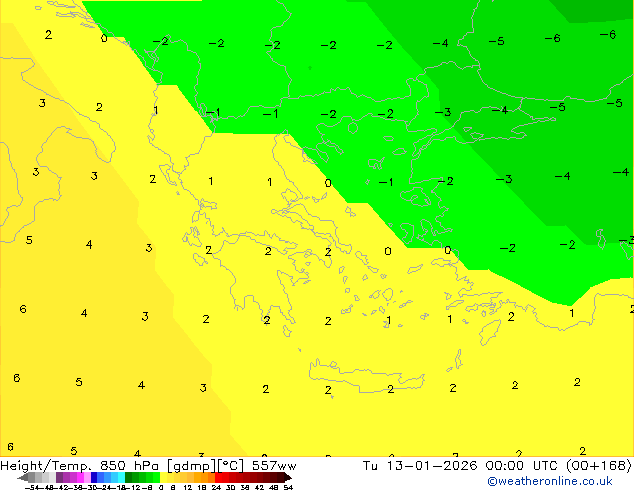Select the dark purple legend swatch
The image size is (634, 490).
coord(59,477)
